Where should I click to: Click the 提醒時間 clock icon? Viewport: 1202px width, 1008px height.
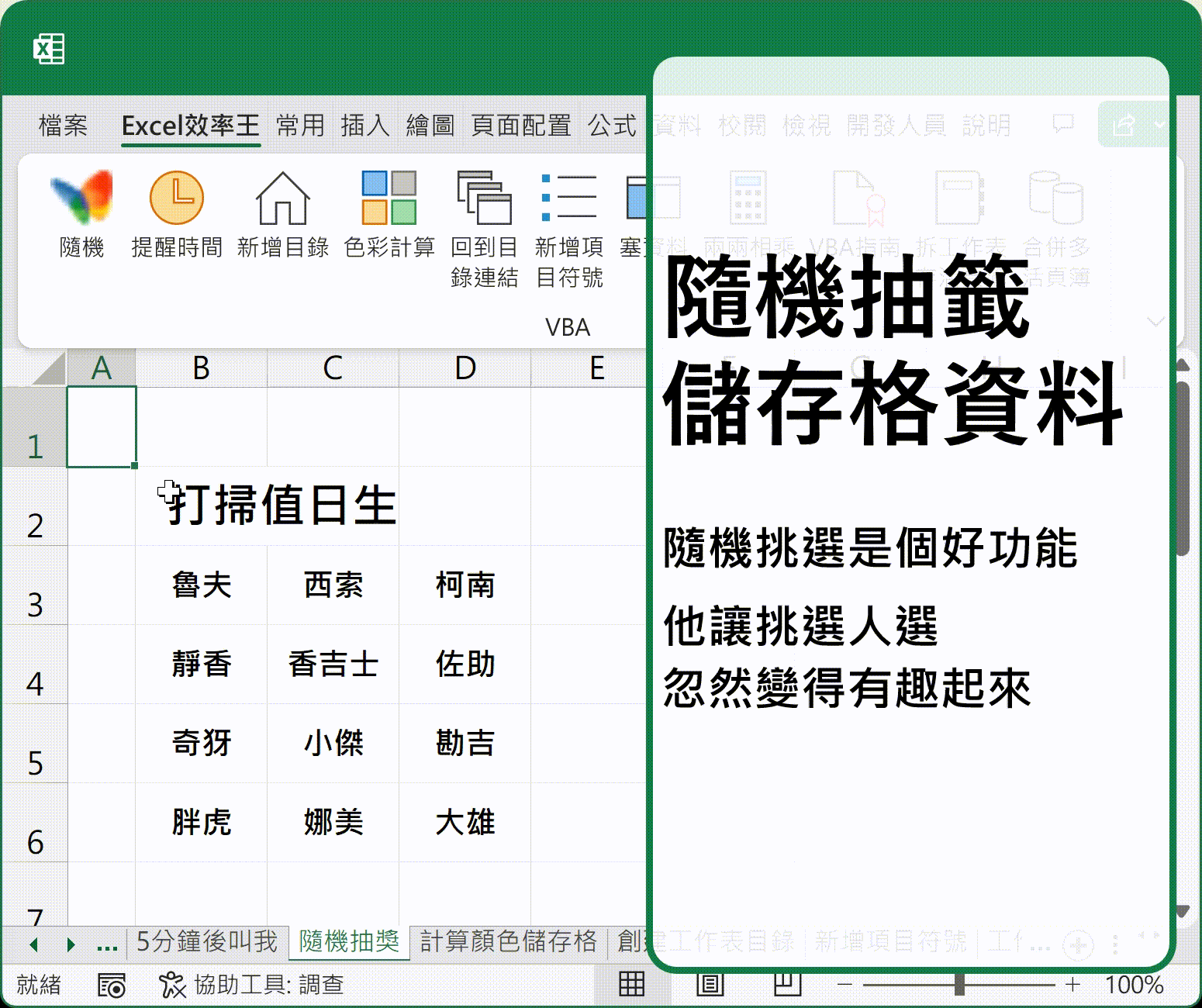tap(176, 198)
